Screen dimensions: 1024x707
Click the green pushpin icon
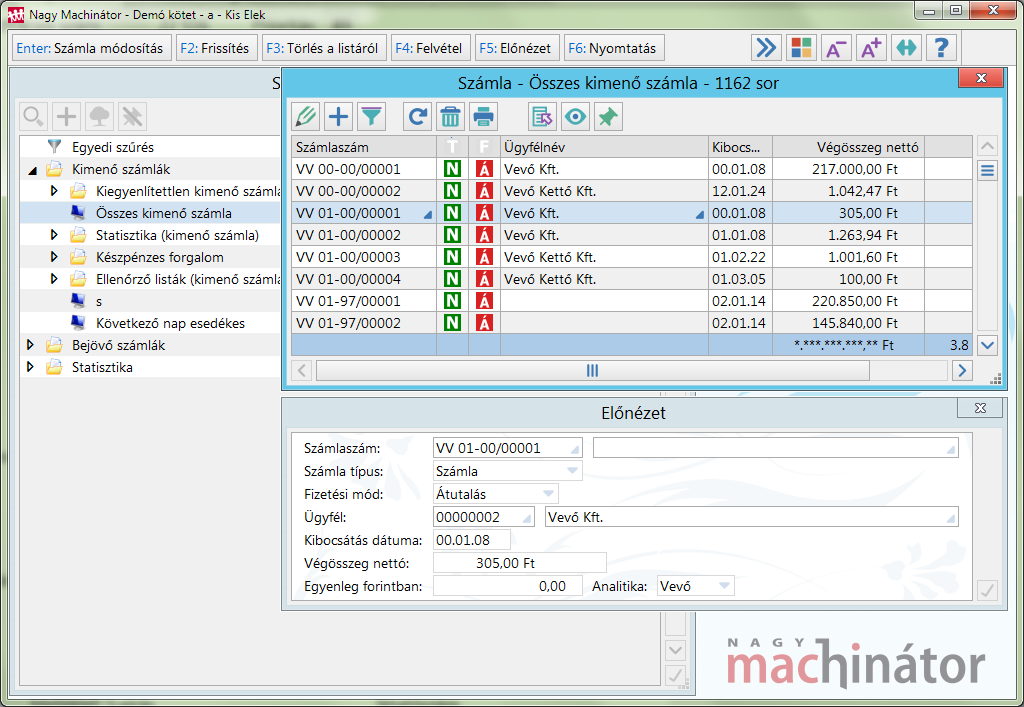[x=607, y=117]
